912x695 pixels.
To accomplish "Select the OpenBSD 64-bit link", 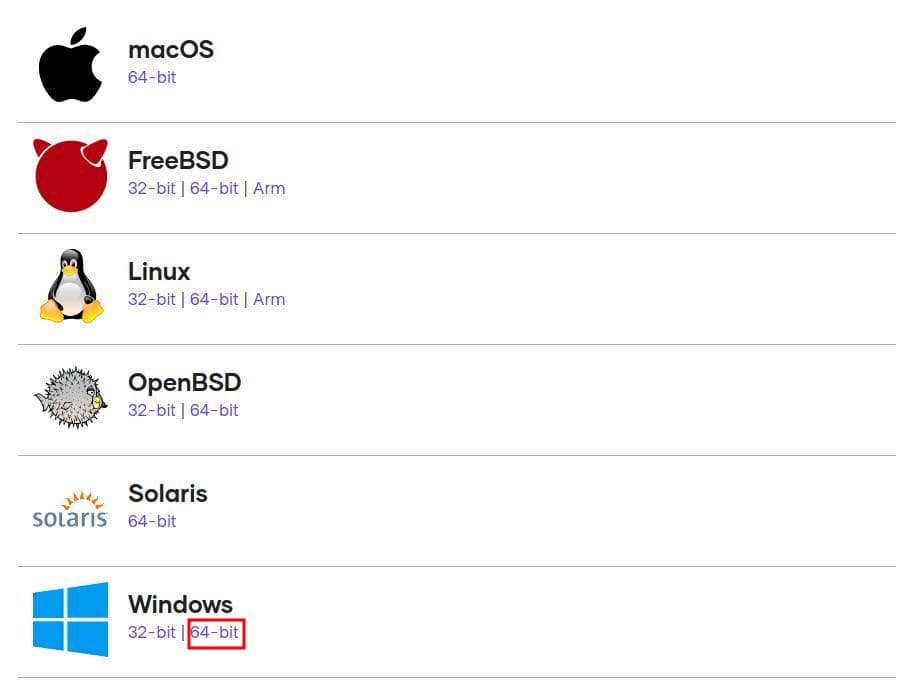I will [x=214, y=410].
